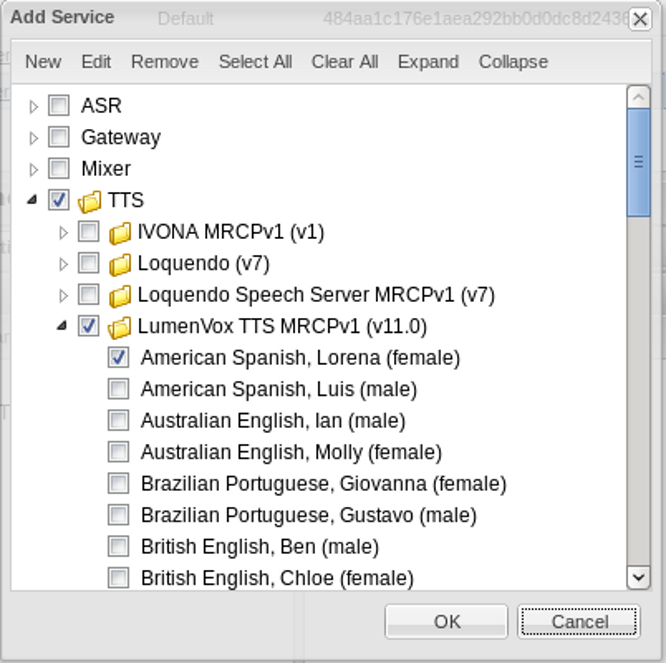Click Select All in the toolbar
The image size is (666, 663).
click(255, 62)
